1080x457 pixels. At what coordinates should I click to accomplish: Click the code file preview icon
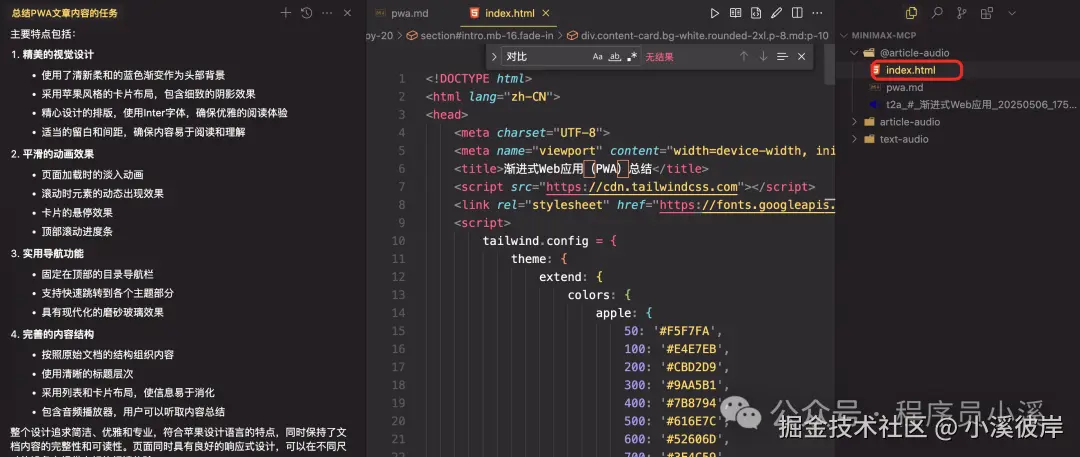pyautogui.click(x=756, y=13)
